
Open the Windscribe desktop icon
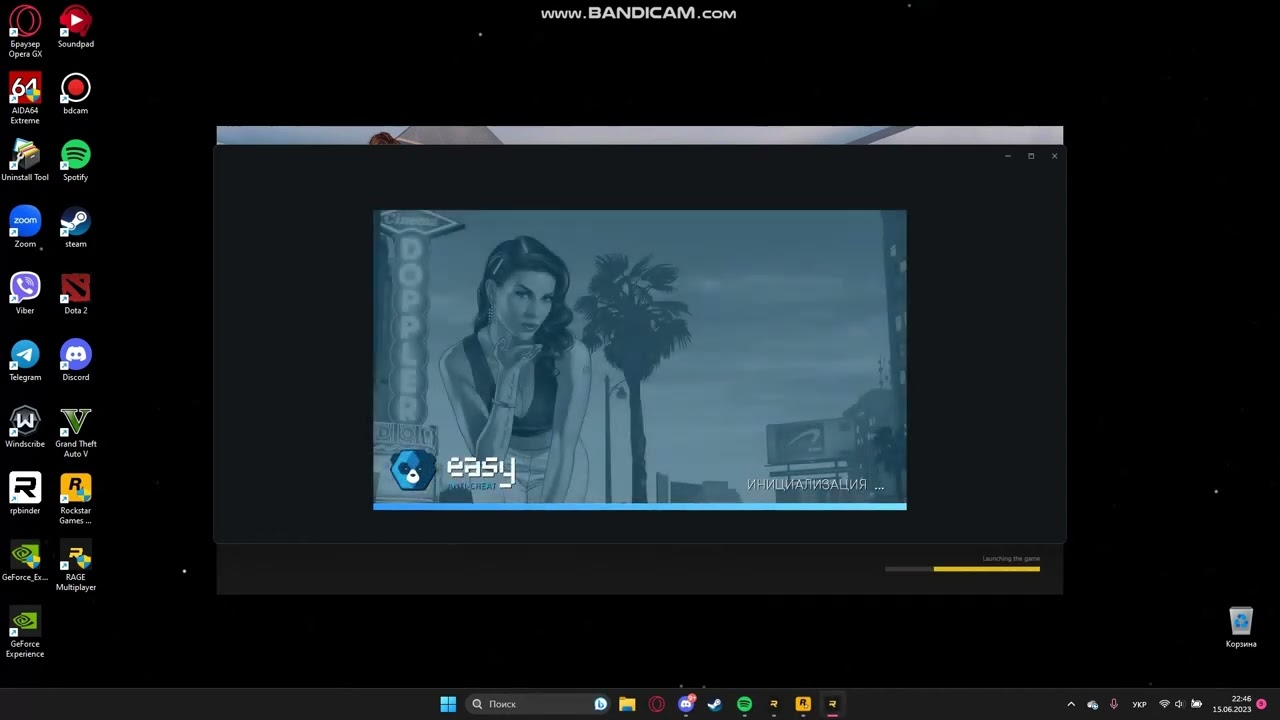[x=25, y=427]
